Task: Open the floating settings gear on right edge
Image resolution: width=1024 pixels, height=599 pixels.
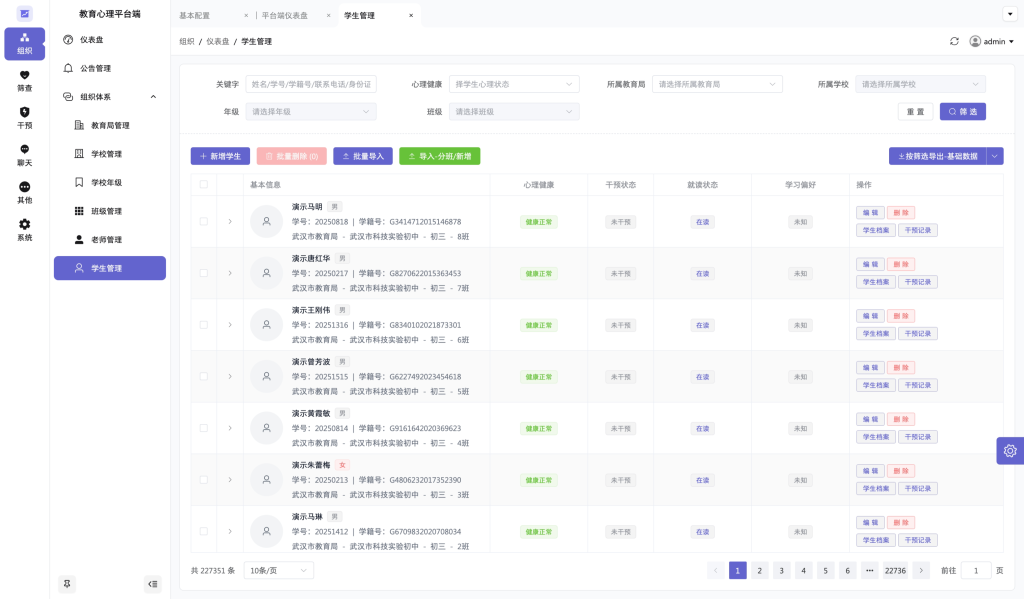Action: [x=1009, y=451]
